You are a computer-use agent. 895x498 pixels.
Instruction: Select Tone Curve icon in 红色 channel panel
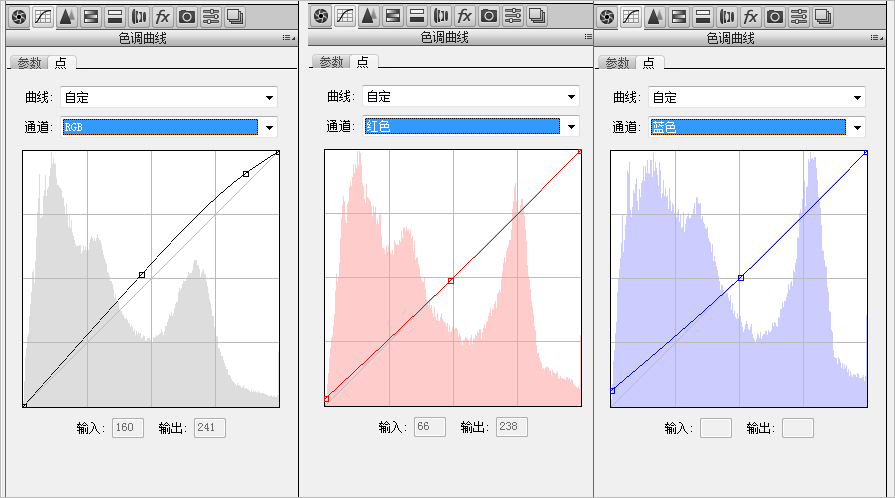coord(345,16)
